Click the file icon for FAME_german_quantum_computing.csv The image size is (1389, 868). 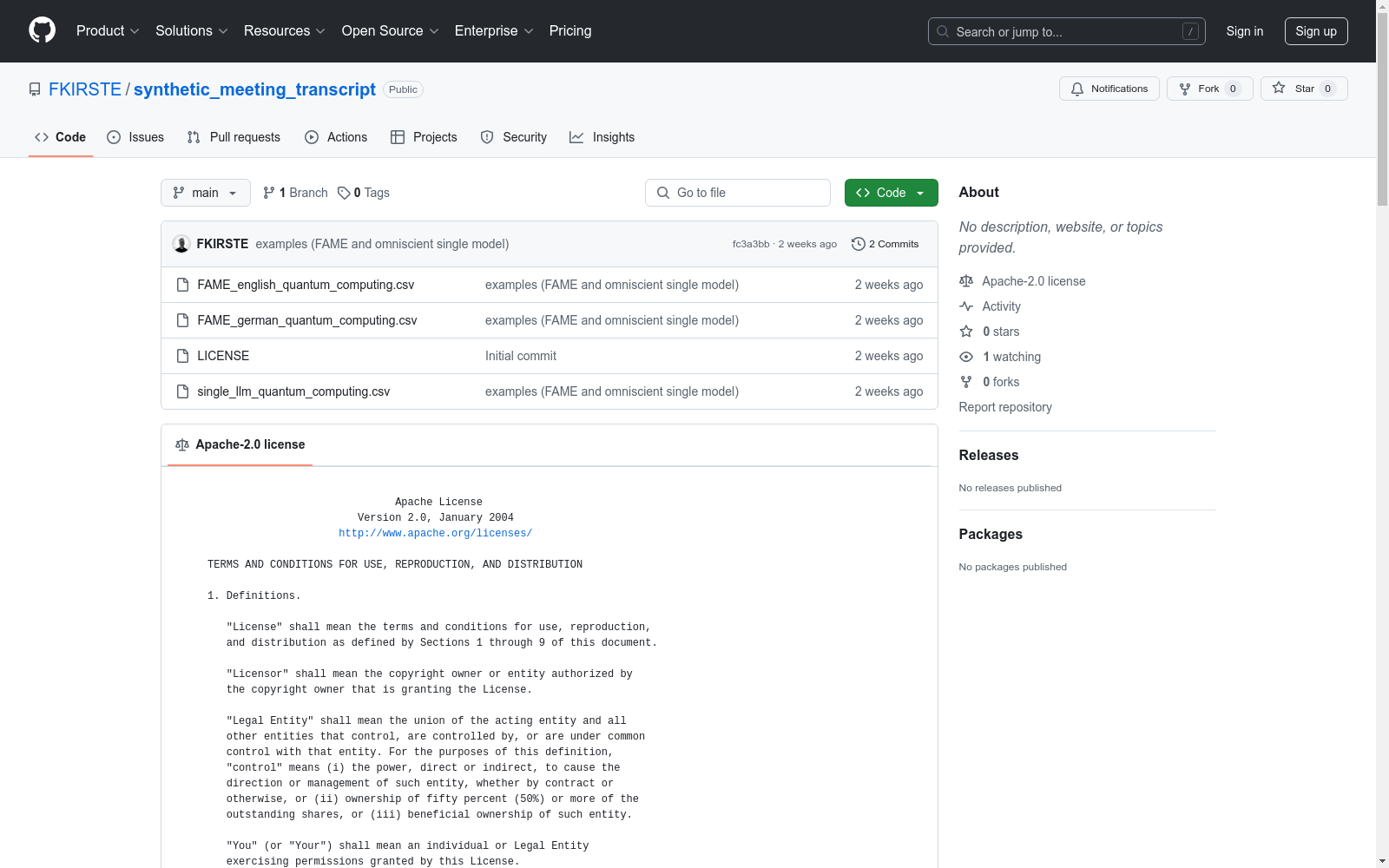pos(182,320)
